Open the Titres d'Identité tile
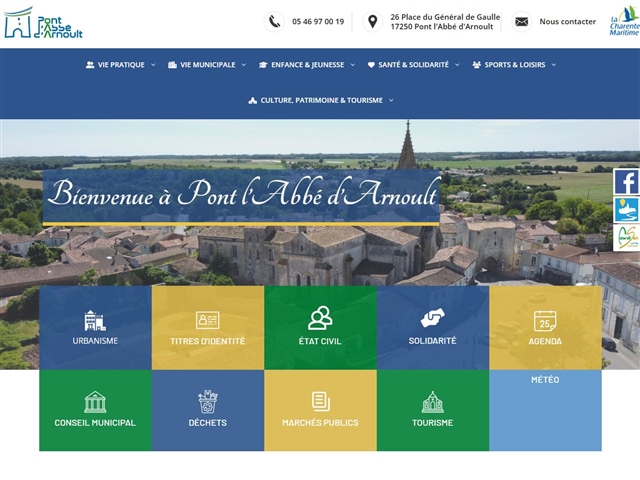640x480 pixels. 208,327
